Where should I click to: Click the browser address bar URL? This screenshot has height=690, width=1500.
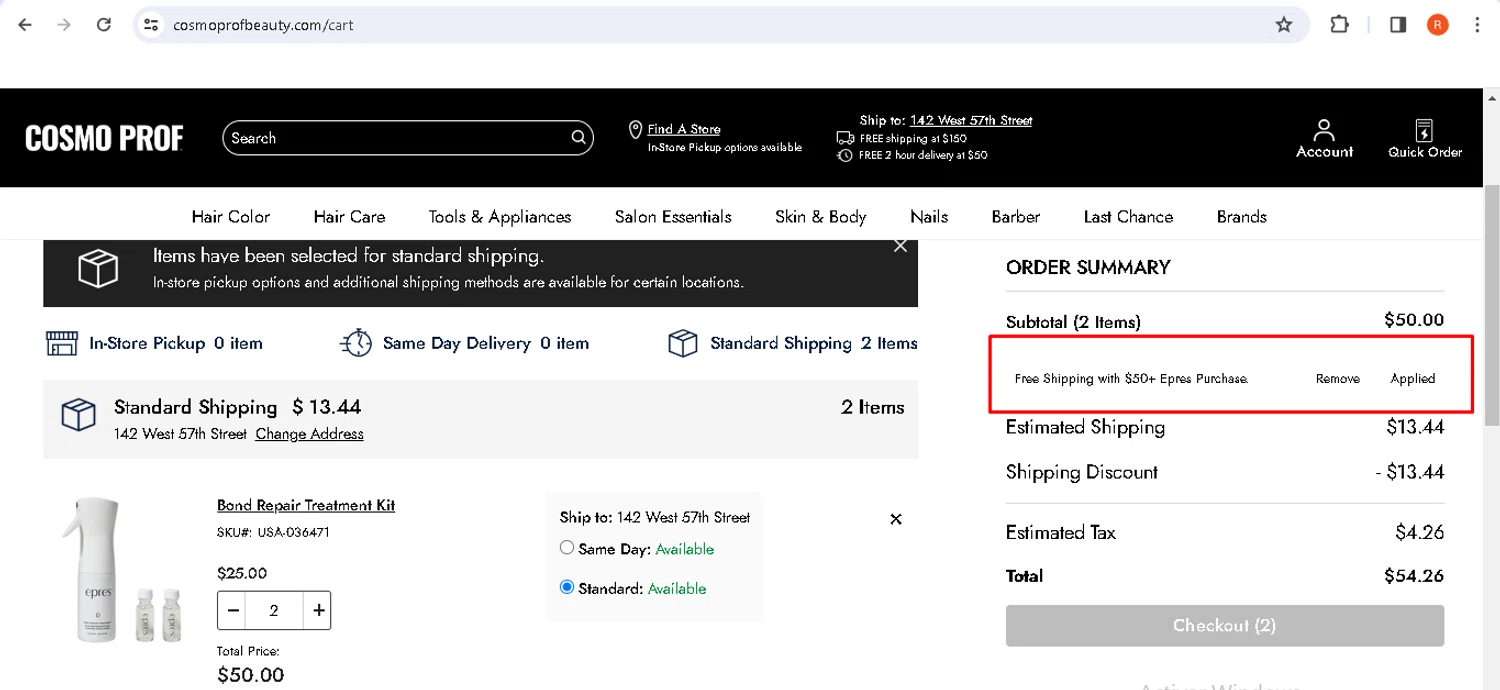(x=264, y=25)
